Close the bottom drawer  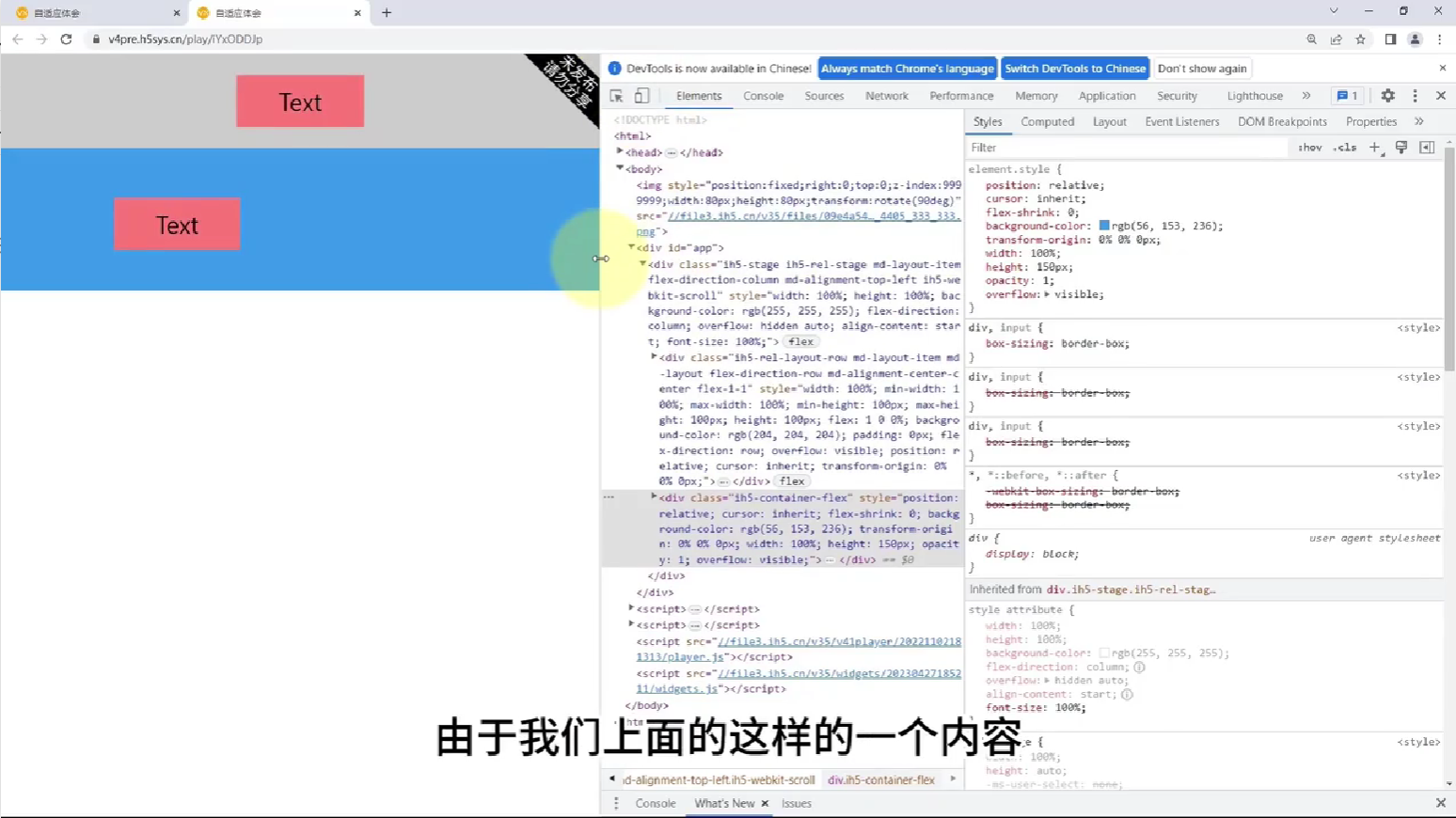pos(1440,804)
